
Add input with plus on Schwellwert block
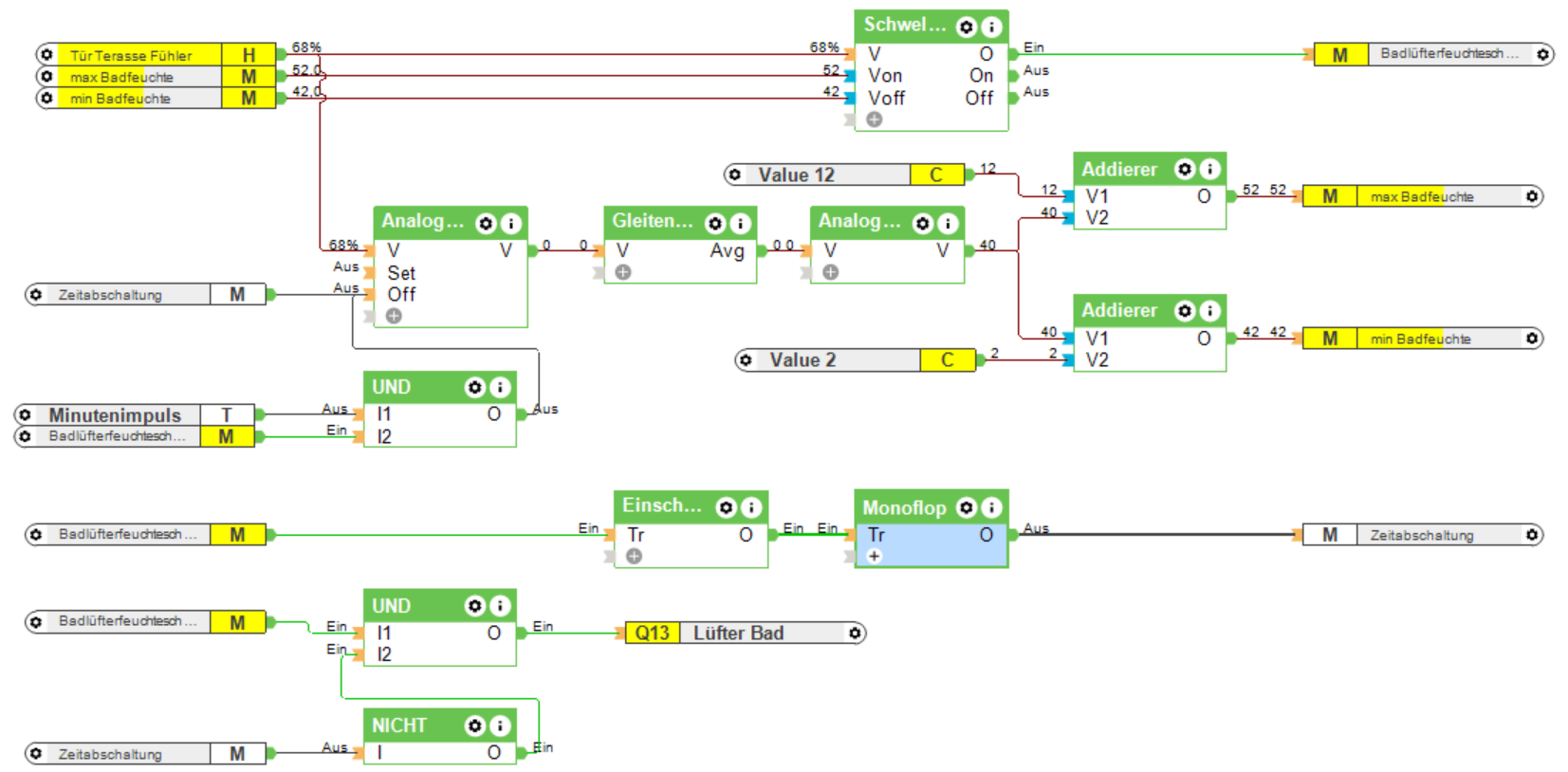(x=875, y=119)
